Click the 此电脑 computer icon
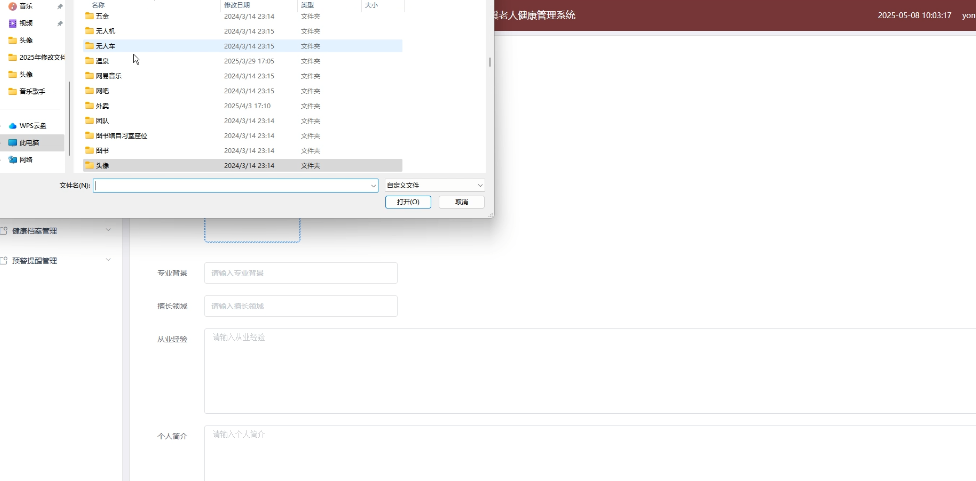This screenshot has width=976, height=481. click(x=12, y=142)
